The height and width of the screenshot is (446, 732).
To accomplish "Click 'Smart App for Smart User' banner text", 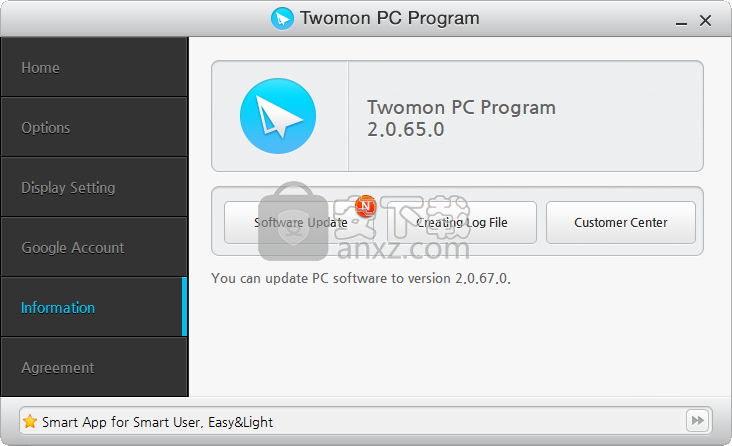I will click(x=157, y=422).
